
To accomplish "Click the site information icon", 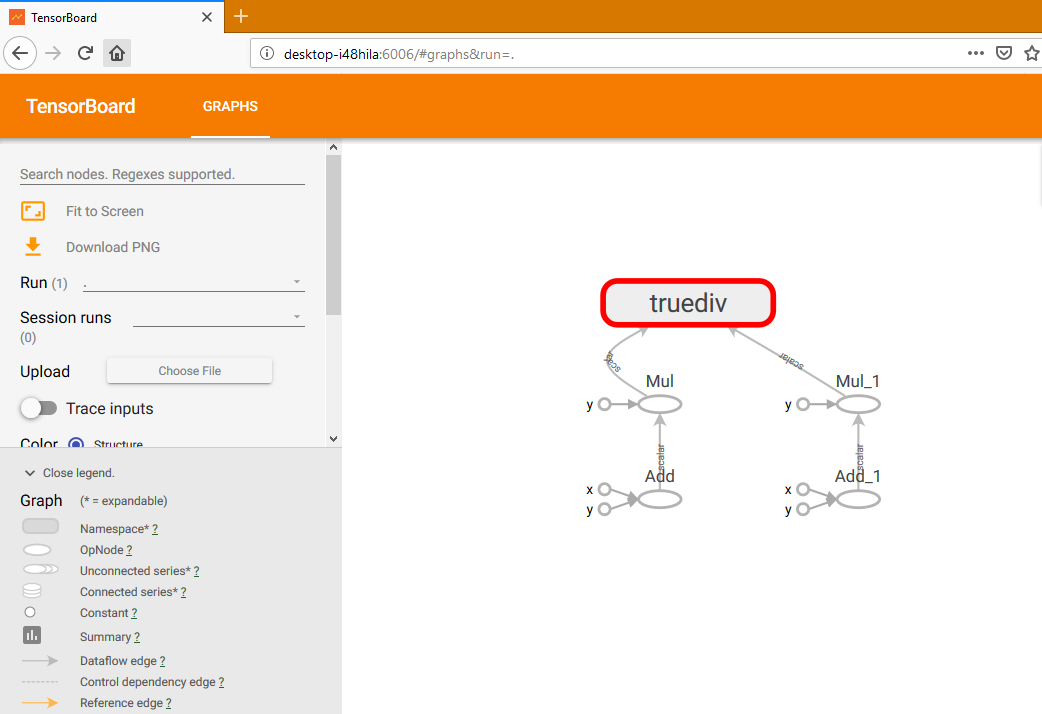I will (266, 53).
